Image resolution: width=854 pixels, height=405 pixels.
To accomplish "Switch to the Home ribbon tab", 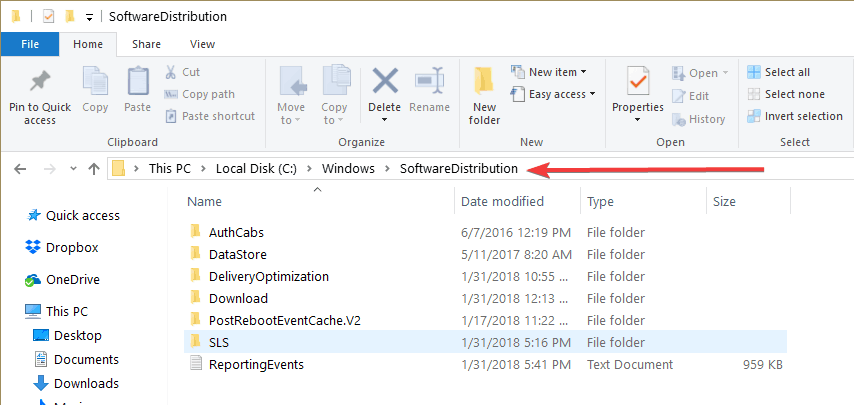I will pos(88,44).
